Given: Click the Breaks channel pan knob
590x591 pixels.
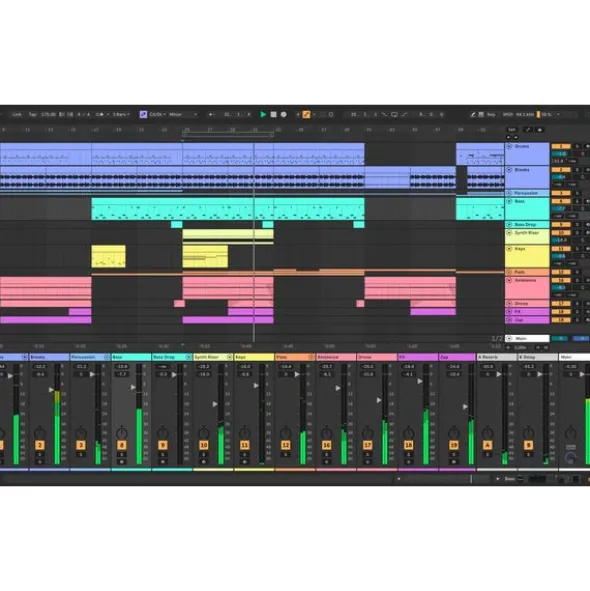Looking at the screenshot, I should [40, 433].
